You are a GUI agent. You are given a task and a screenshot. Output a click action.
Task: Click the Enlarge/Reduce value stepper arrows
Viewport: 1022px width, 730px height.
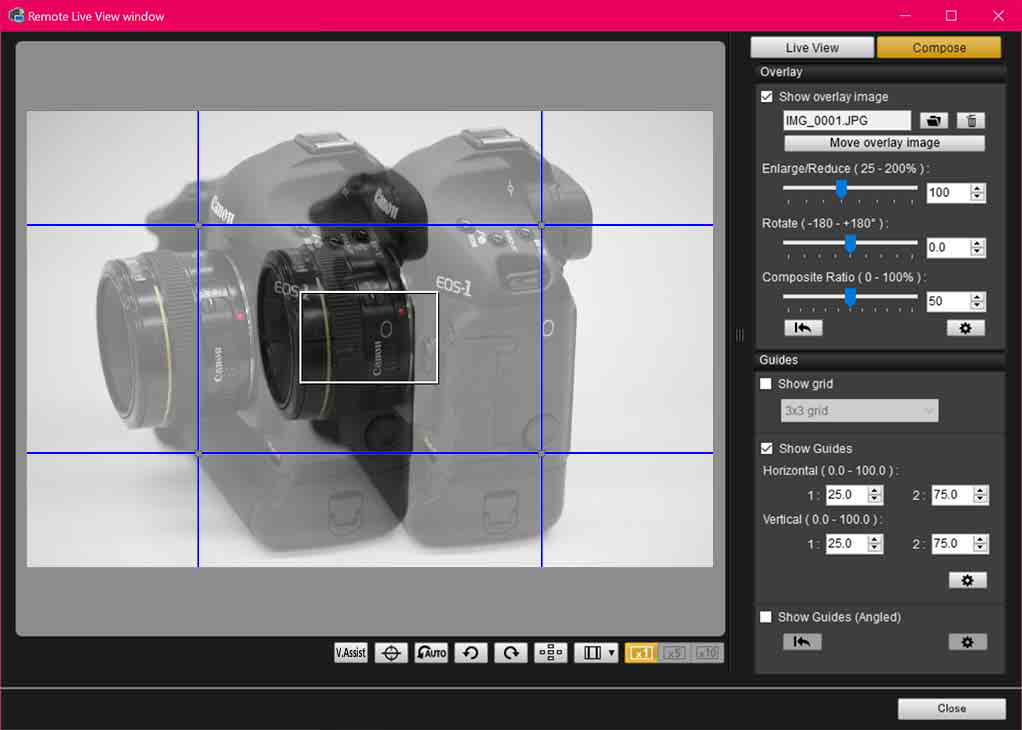pyautogui.click(x=977, y=192)
